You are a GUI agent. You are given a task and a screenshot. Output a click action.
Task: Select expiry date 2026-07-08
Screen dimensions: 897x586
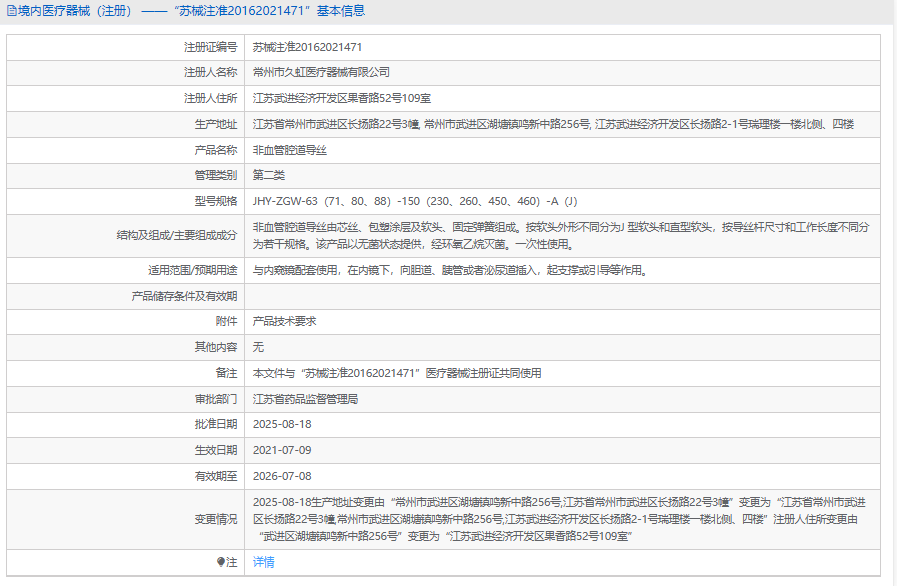coord(282,476)
